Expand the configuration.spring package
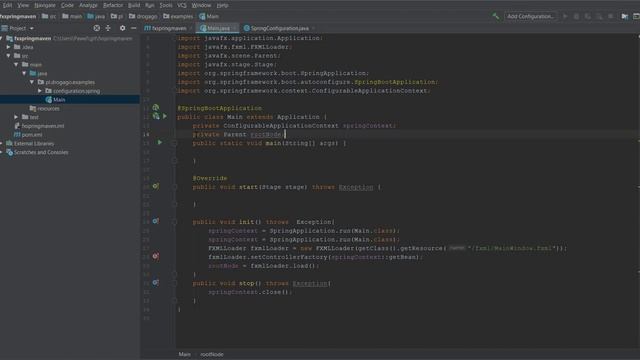640x360 pixels. [x=40, y=91]
